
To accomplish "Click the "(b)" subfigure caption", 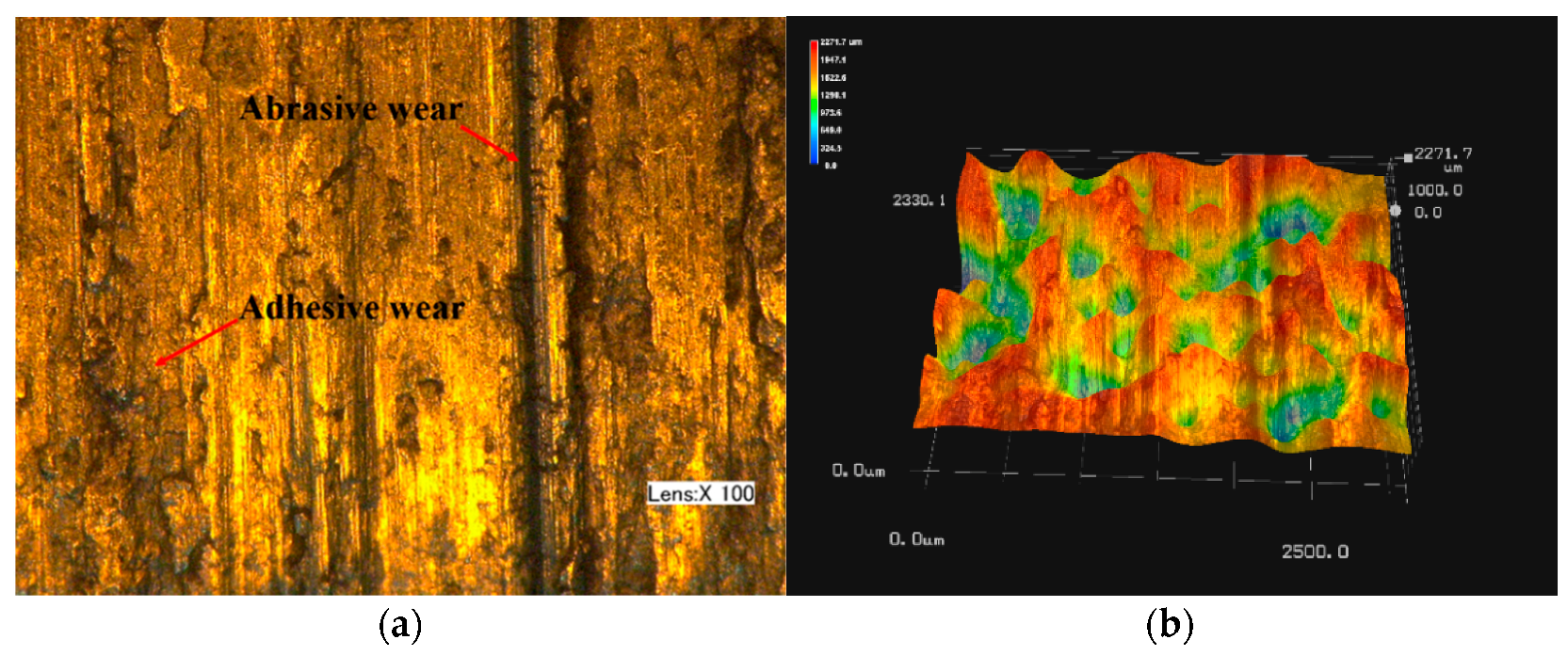I will pyautogui.click(x=1171, y=625).
